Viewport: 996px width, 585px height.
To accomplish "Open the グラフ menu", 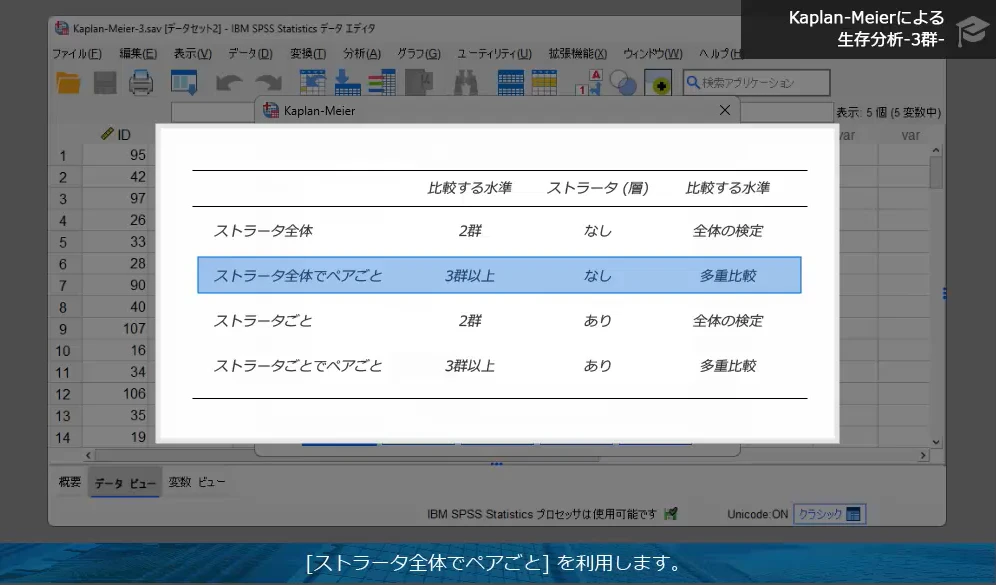I will click(417, 52).
